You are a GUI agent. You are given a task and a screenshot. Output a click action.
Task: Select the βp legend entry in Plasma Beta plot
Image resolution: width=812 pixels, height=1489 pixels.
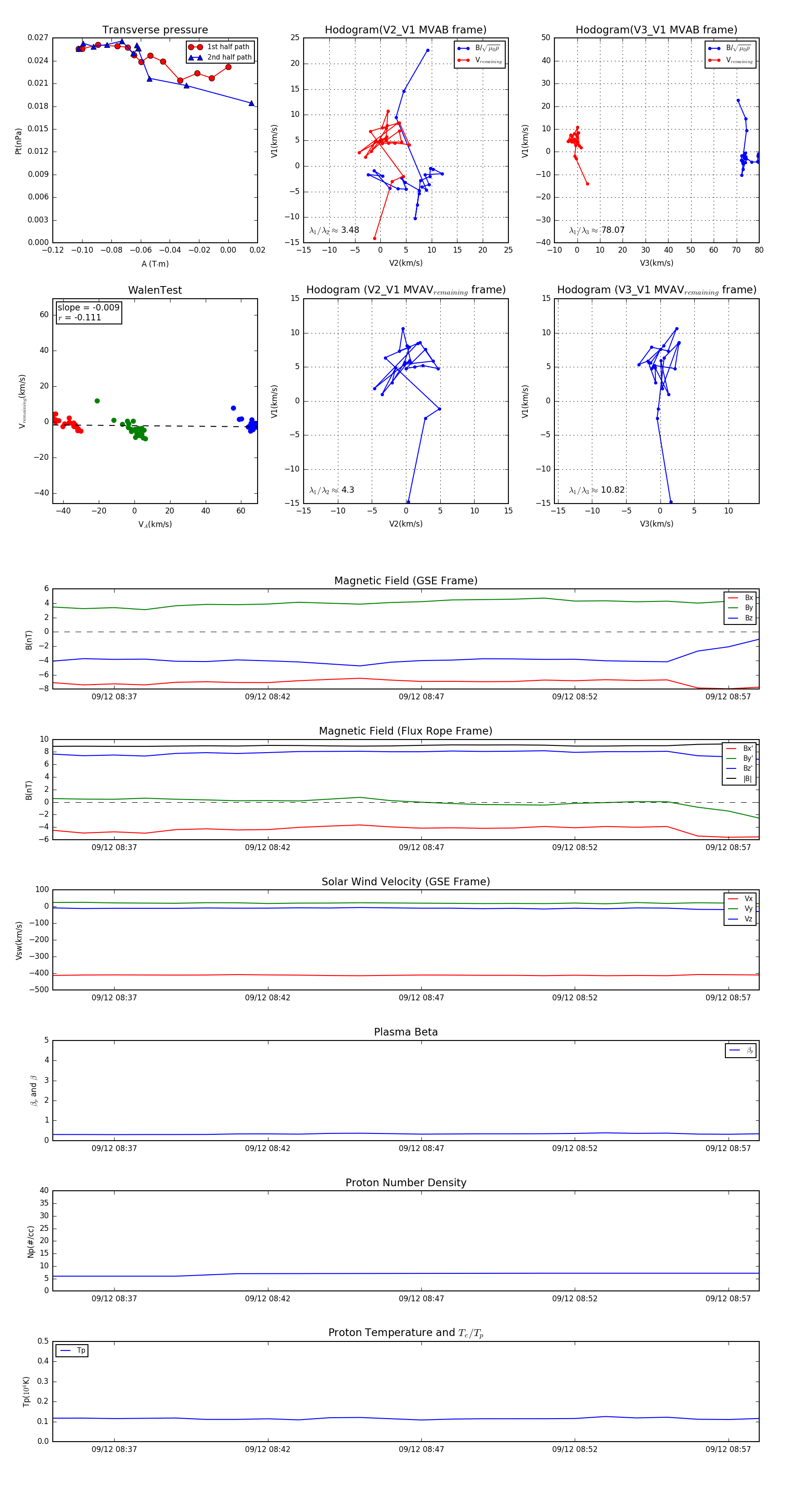click(741, 1050)
